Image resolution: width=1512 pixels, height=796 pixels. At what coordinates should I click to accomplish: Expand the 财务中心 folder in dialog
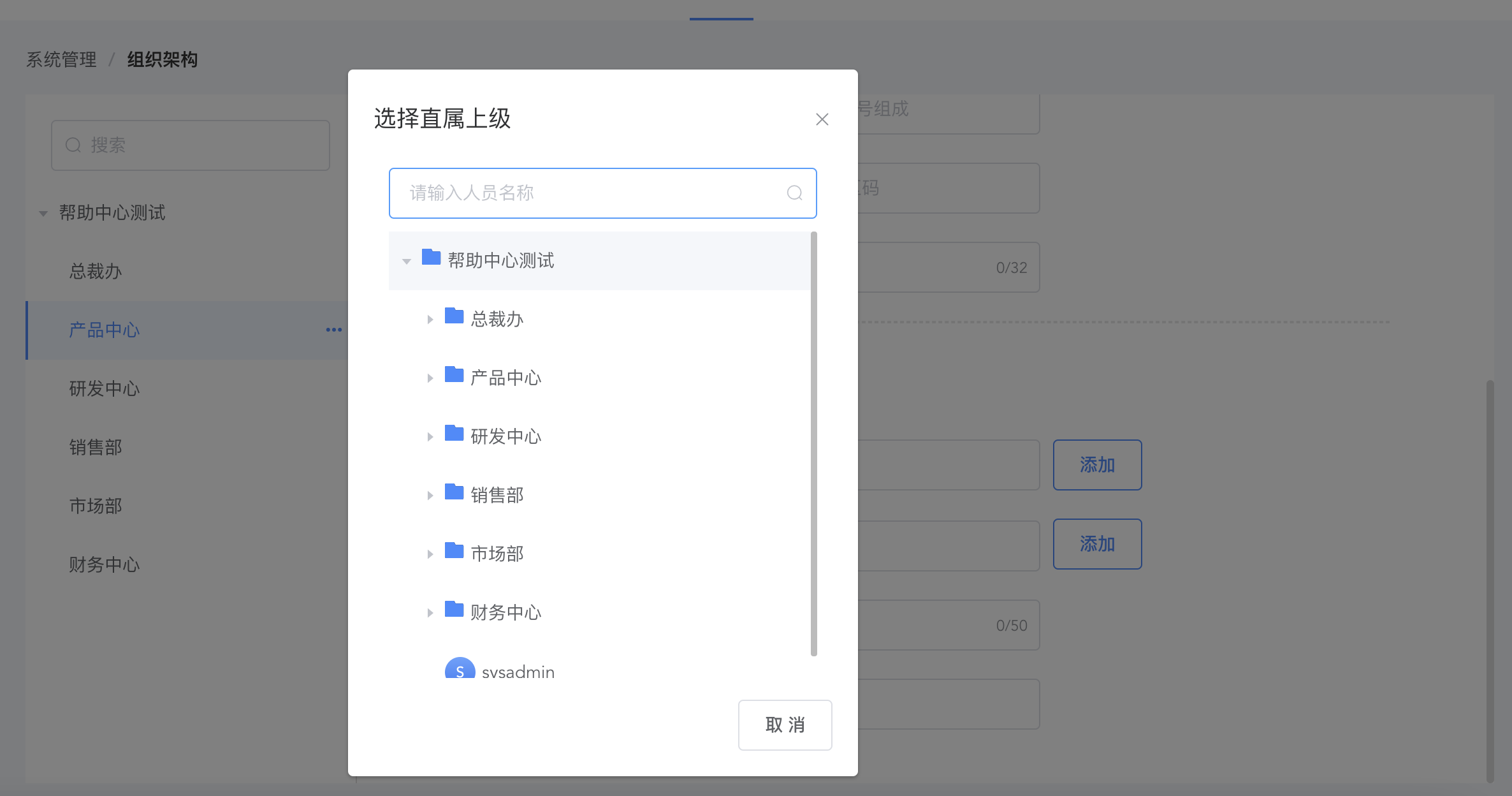coord(430,613)
